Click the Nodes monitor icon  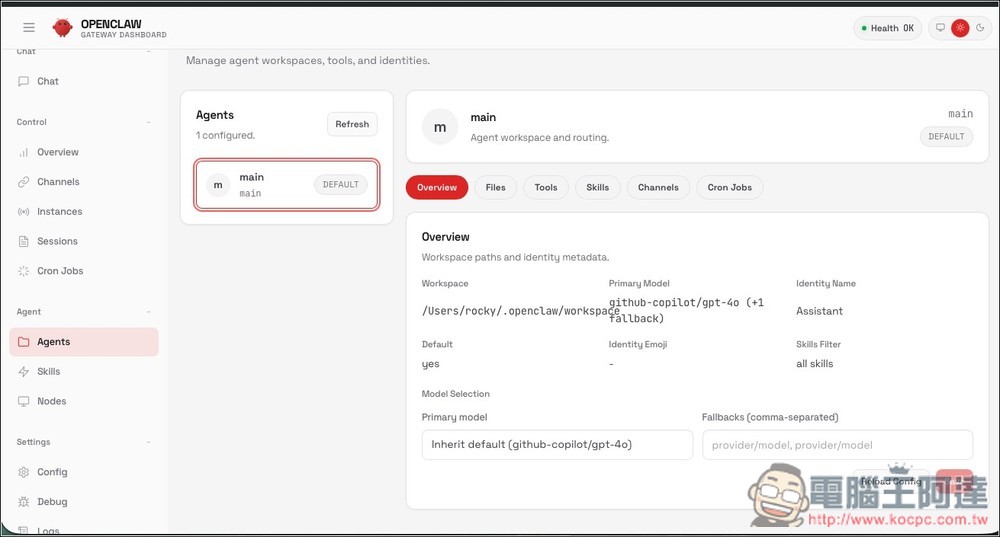[24, 401]
